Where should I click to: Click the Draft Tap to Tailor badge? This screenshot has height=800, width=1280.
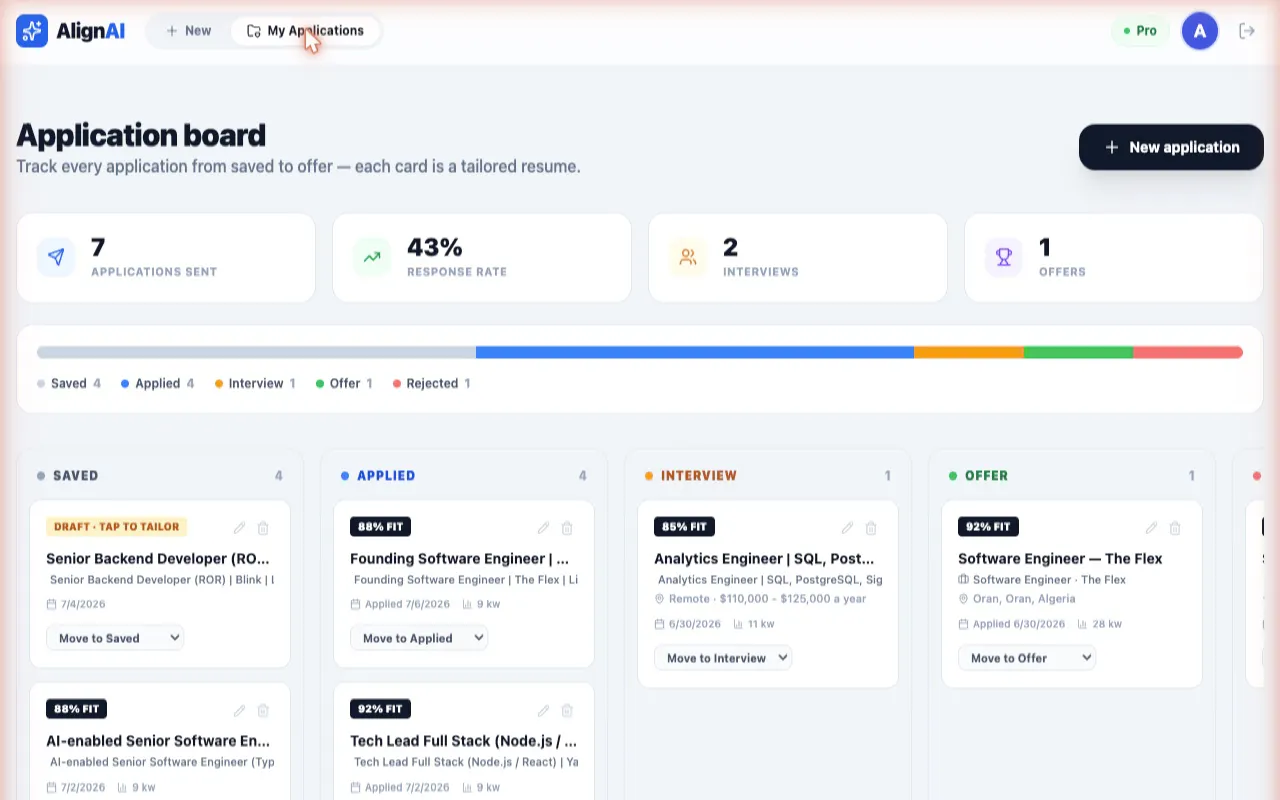tap(116, 527)
